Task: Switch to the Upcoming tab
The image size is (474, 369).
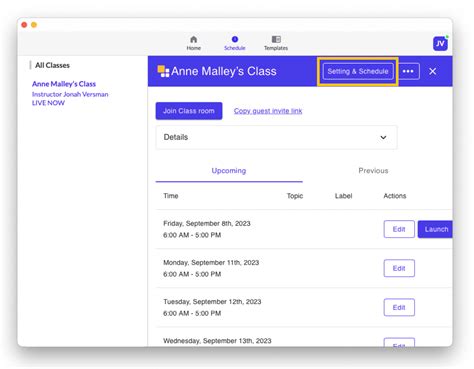Action: 229,171
